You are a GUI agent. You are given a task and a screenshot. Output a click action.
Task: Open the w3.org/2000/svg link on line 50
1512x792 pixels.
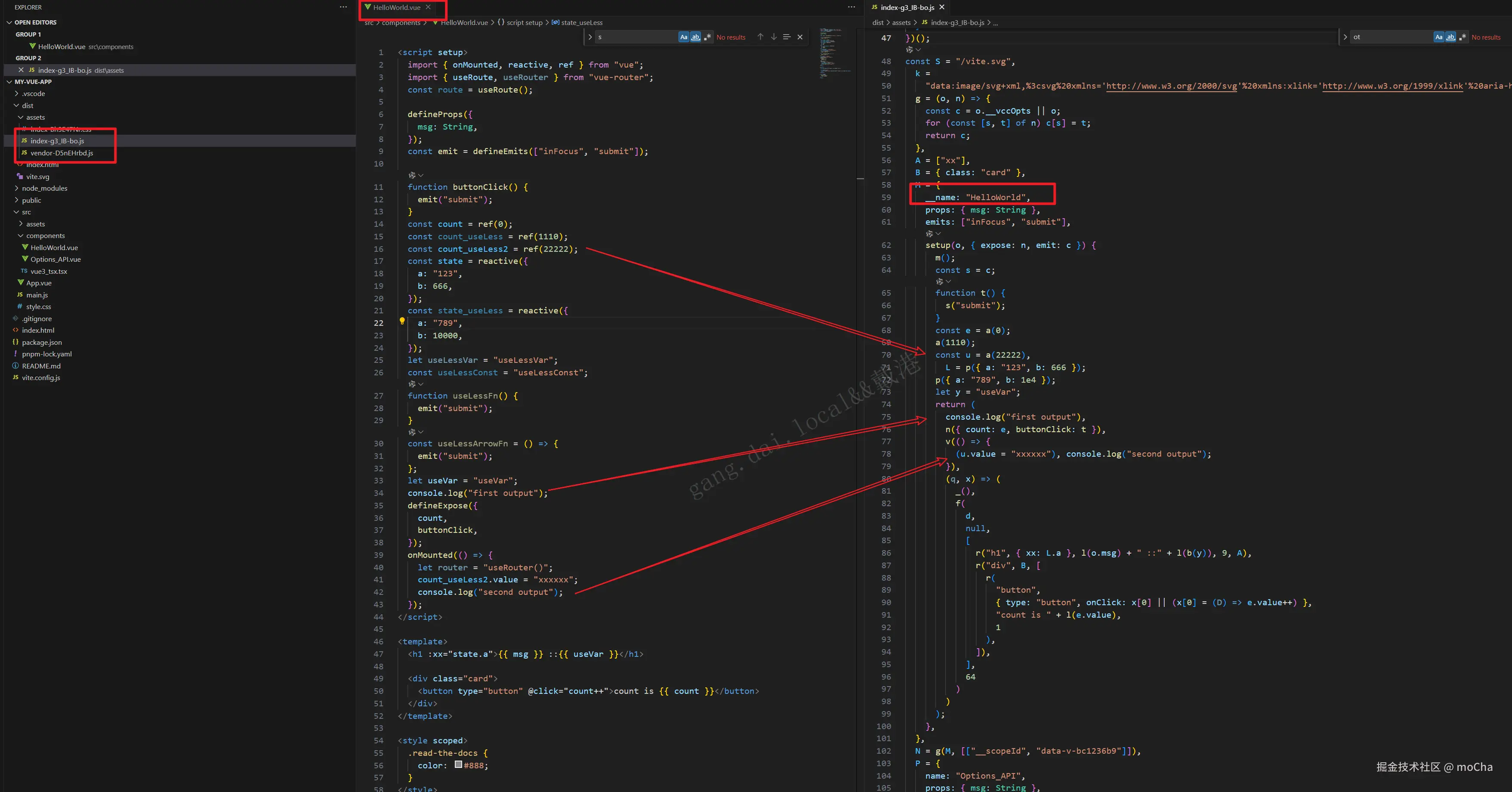pyautogui.click(x=1172, y=86)
